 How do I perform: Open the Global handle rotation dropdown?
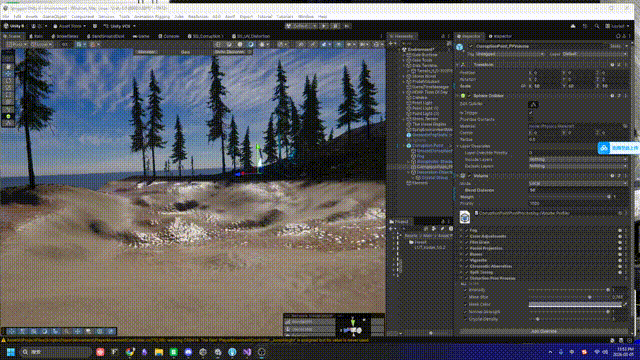click(41, 44)
